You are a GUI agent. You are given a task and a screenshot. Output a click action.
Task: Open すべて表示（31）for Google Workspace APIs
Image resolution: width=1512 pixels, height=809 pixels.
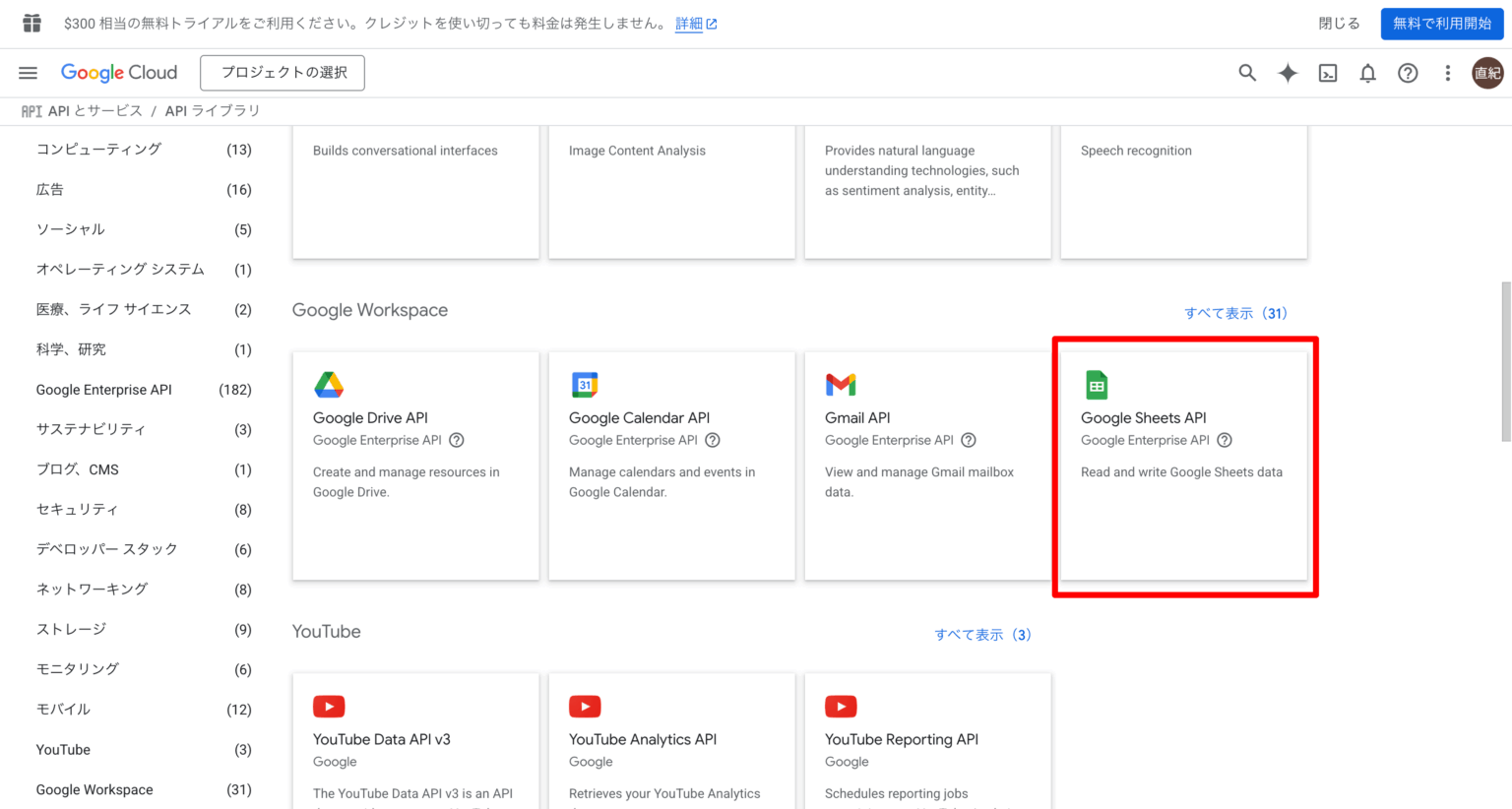1235,312
